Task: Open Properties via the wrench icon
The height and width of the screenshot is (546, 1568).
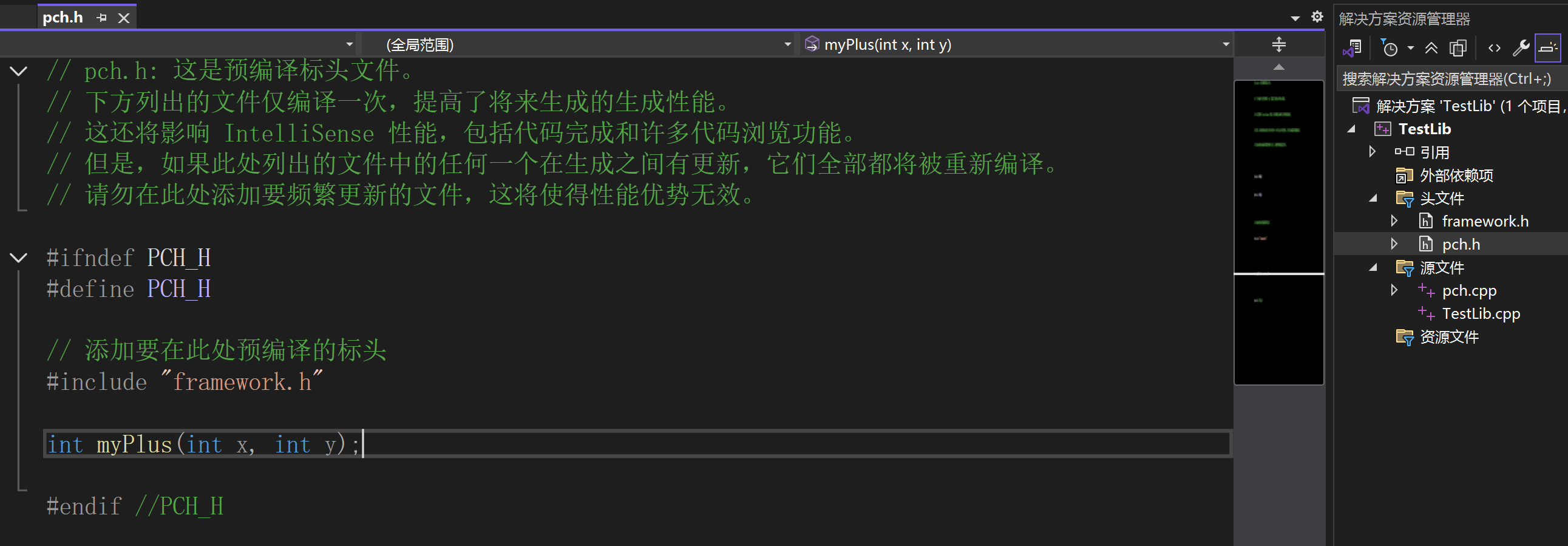Action: 1521,48
